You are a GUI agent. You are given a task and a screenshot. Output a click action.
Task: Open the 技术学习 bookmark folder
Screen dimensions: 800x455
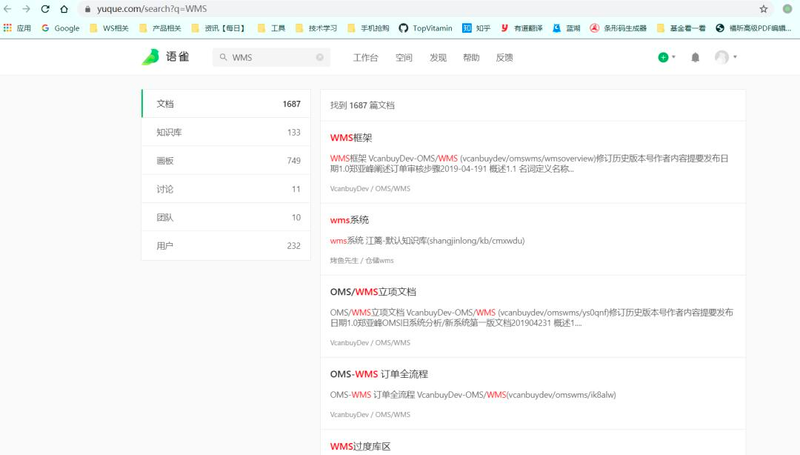pos(315,28)
